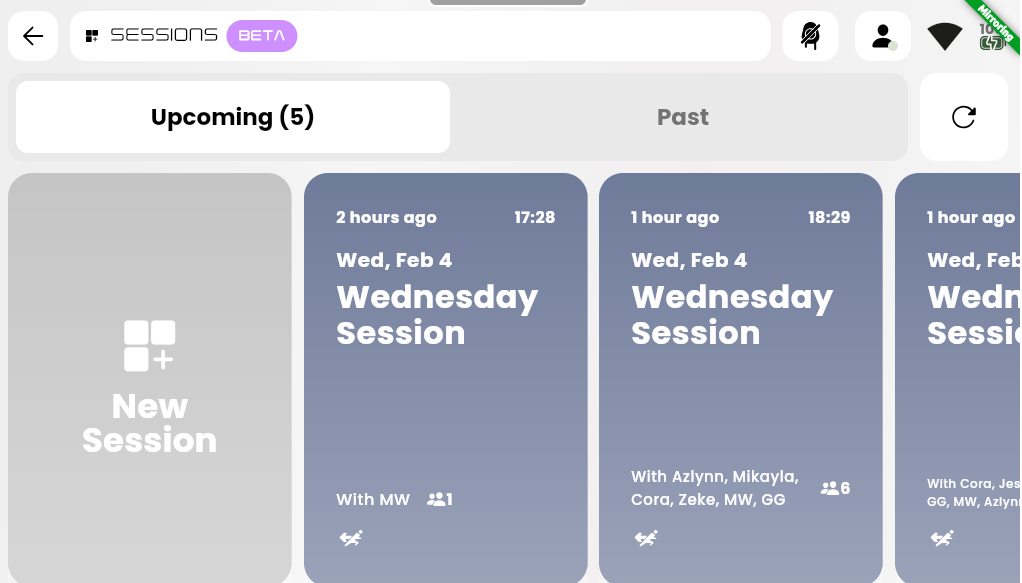The width and height of the screenshot is (1022, 583).
Task: Click the New Session grid-plus icon
Action: coord(149,346)
